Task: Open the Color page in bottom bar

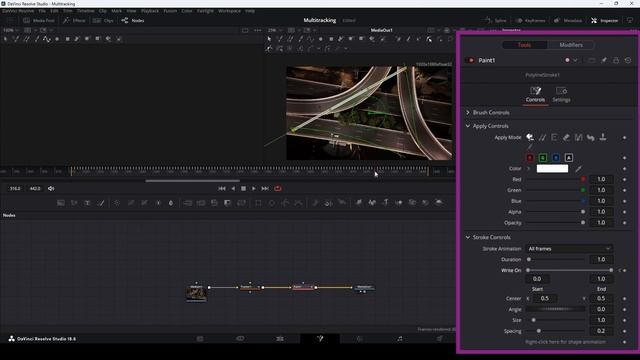Action: 360,338
